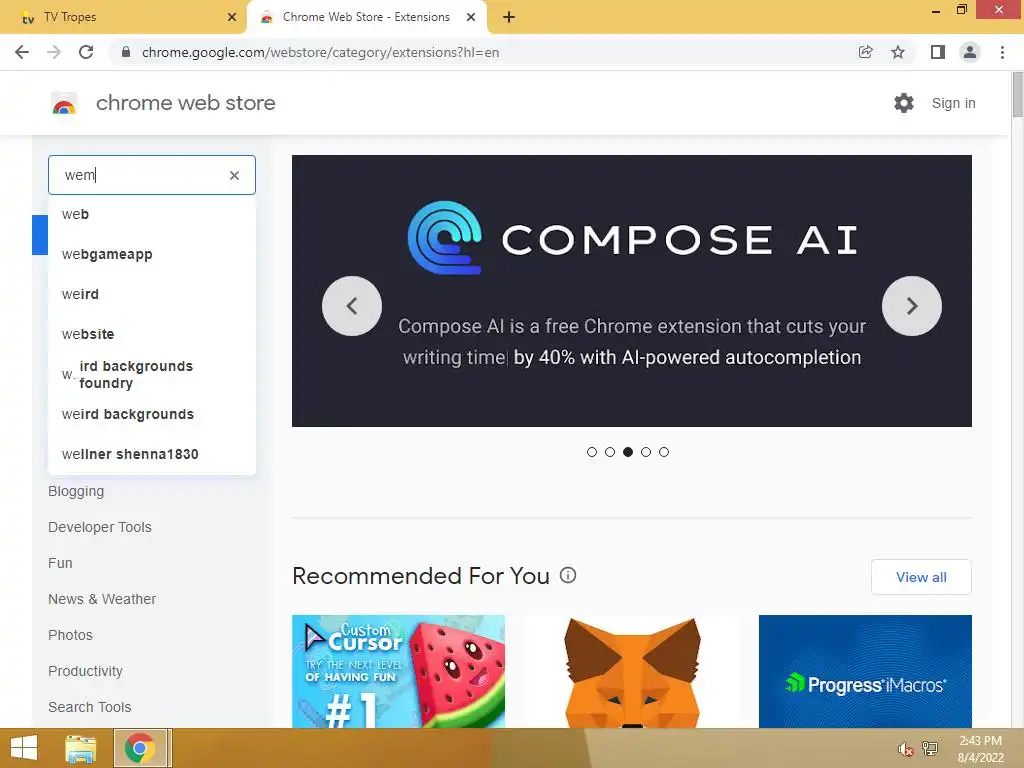Select the 'weird backgrounds' suggestion
This screenshot has width=1024, height=768.
pyautogui.click(x=152, y=414)
